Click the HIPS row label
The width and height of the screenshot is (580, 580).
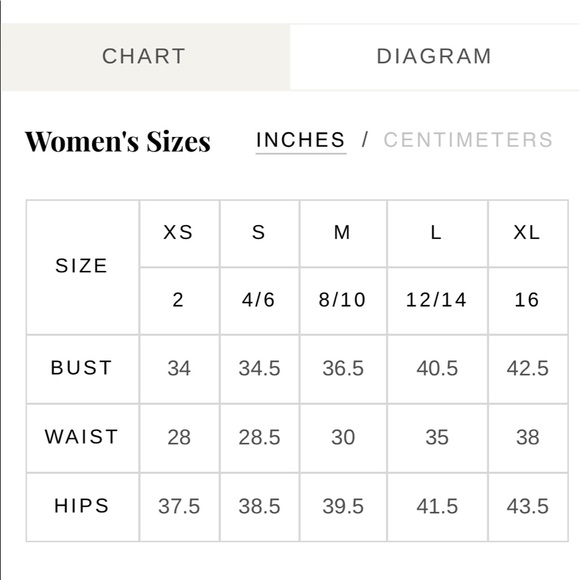(x=82, y=507)
